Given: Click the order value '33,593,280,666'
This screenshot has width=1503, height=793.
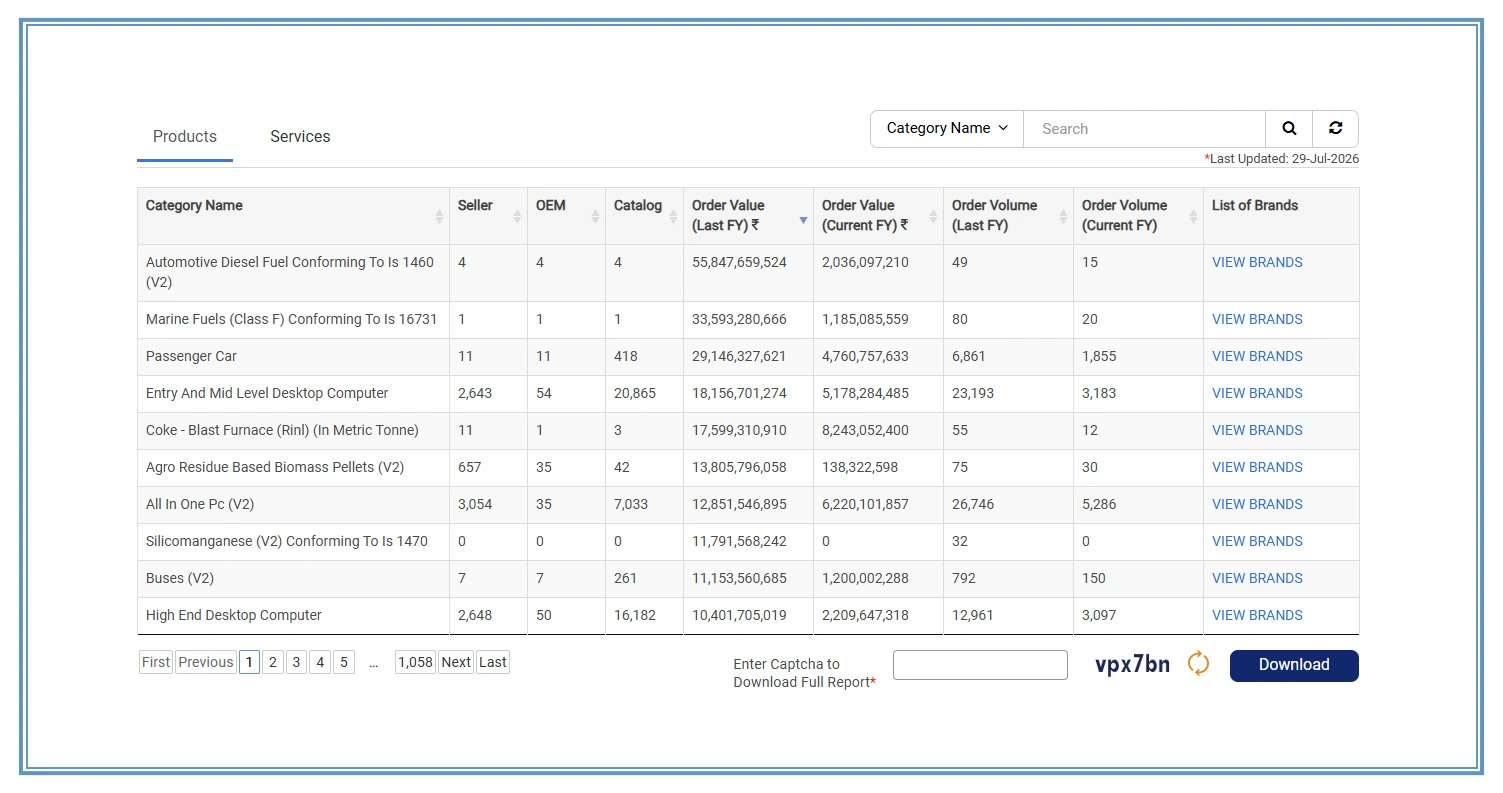Looking at the screenshot, I should tap(739, 319).
